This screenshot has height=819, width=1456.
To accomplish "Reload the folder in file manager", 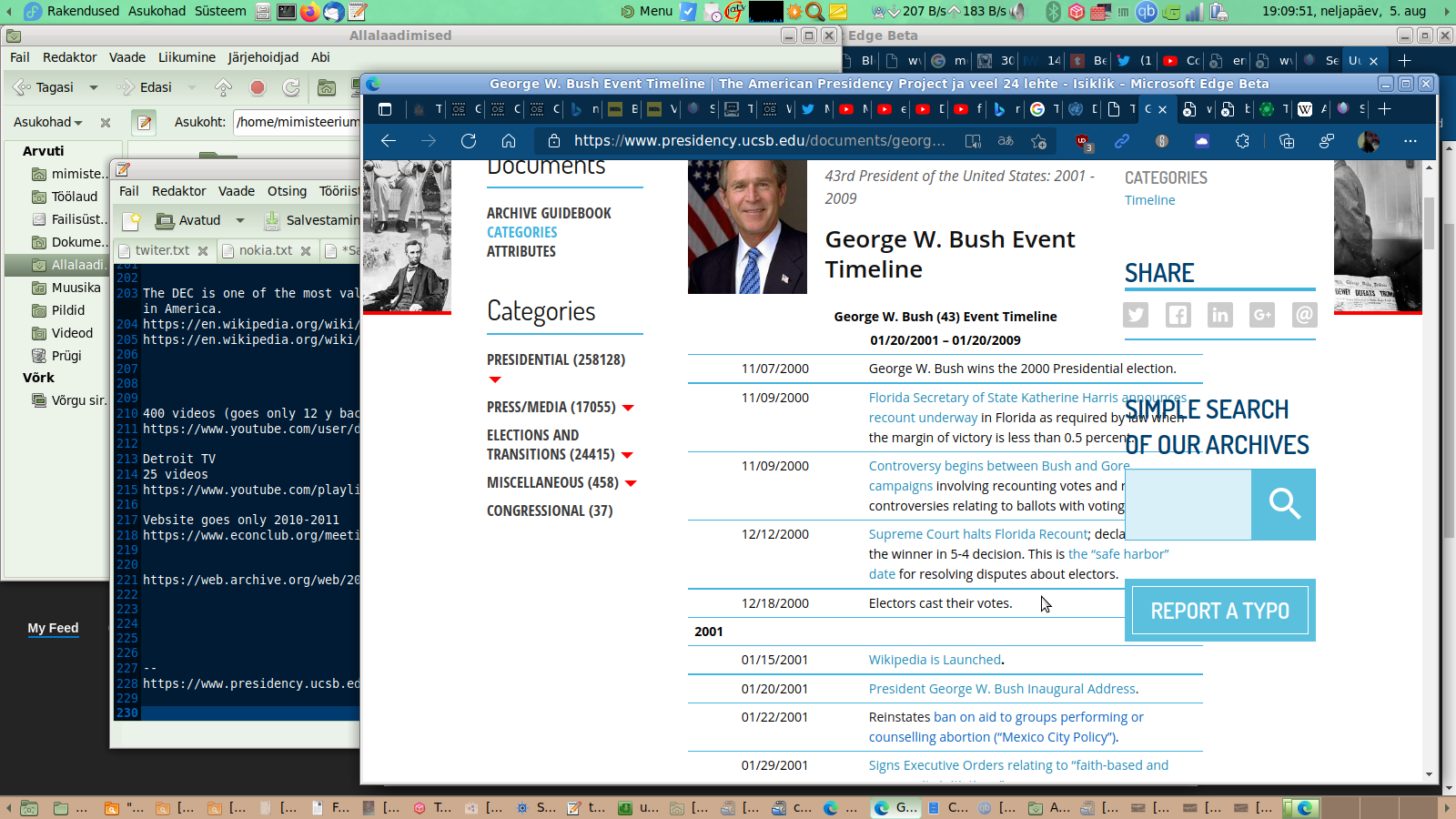I will (291, 87).
